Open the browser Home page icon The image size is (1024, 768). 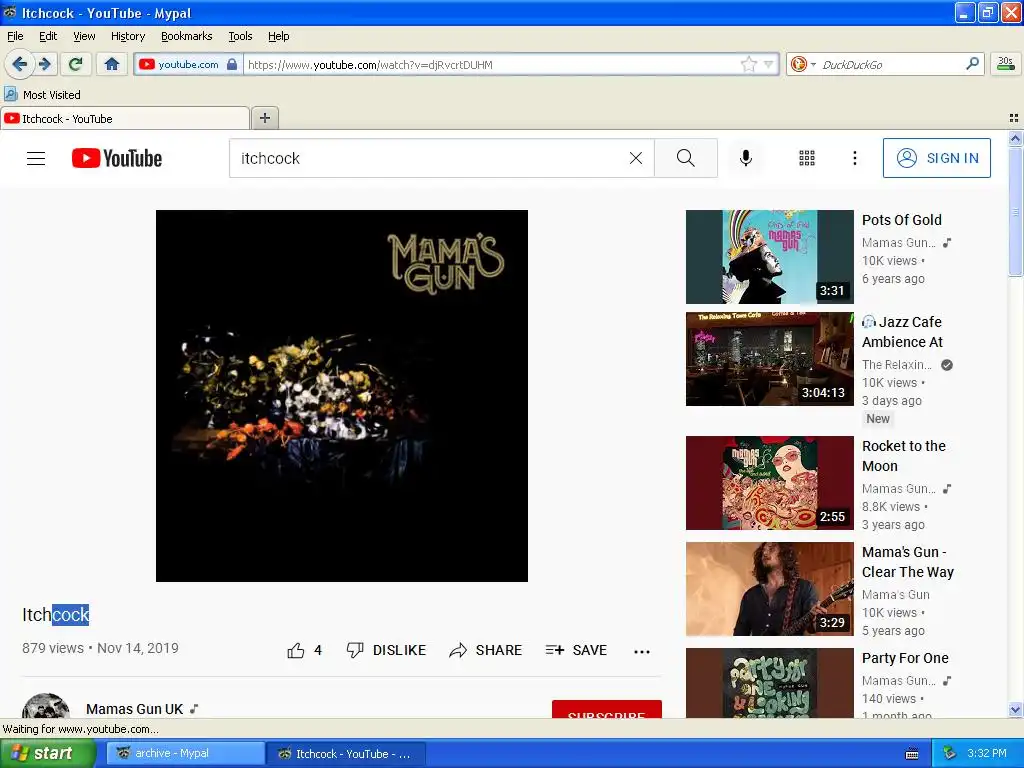pyautogui.click(x=112, y=64)
